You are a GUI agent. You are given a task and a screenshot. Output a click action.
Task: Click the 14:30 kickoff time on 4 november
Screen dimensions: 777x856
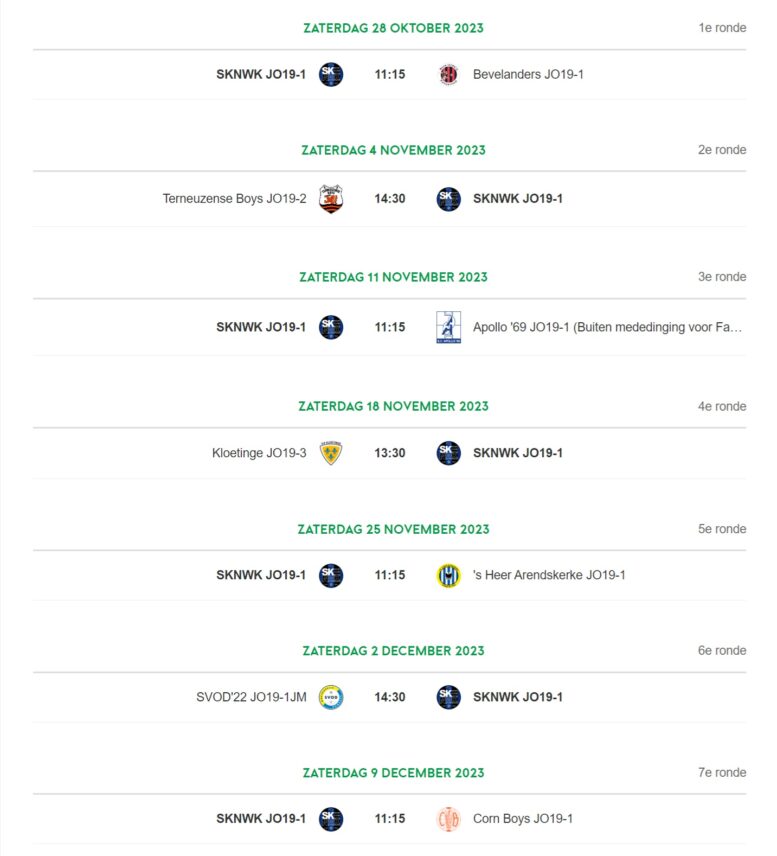[390, 199]
